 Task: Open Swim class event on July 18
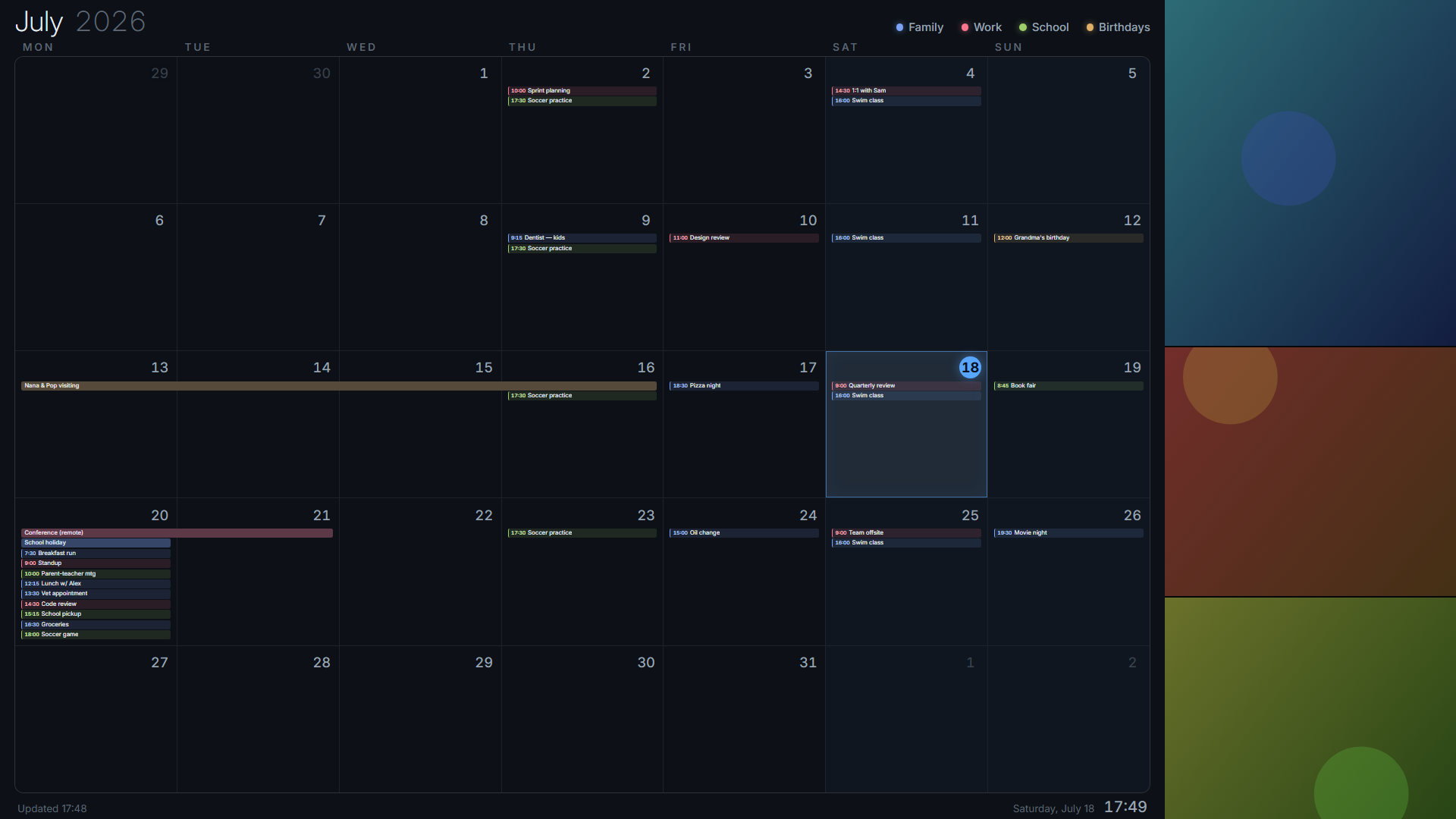point(906,396)
